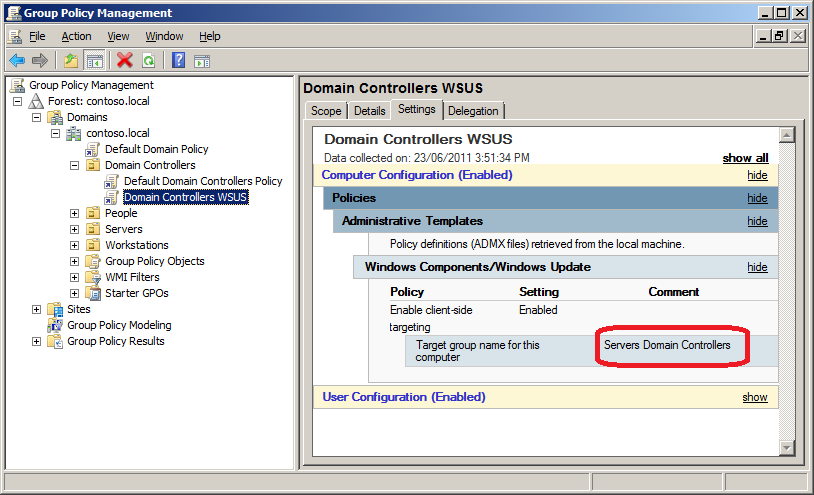The image size is (814, 495).
Task: Expand the WMI Filters node
Action: pyautogui.click(x=75, y=277)
